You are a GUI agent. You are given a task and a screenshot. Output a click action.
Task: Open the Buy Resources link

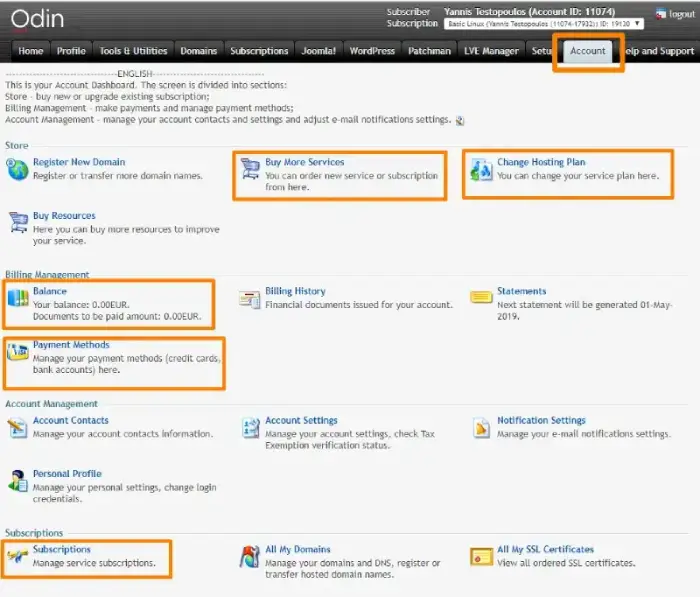(64, 216)
